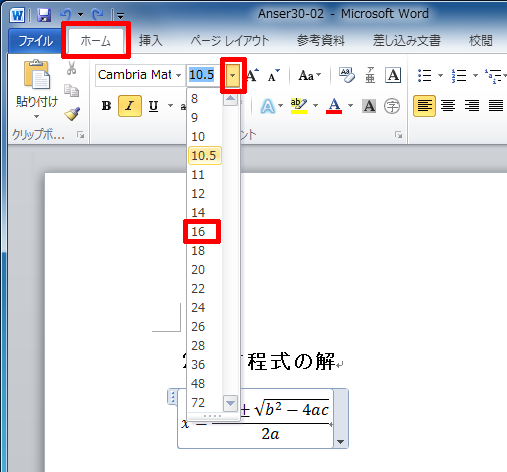Switch to the ホーム tab

click(x=96, y=41)
